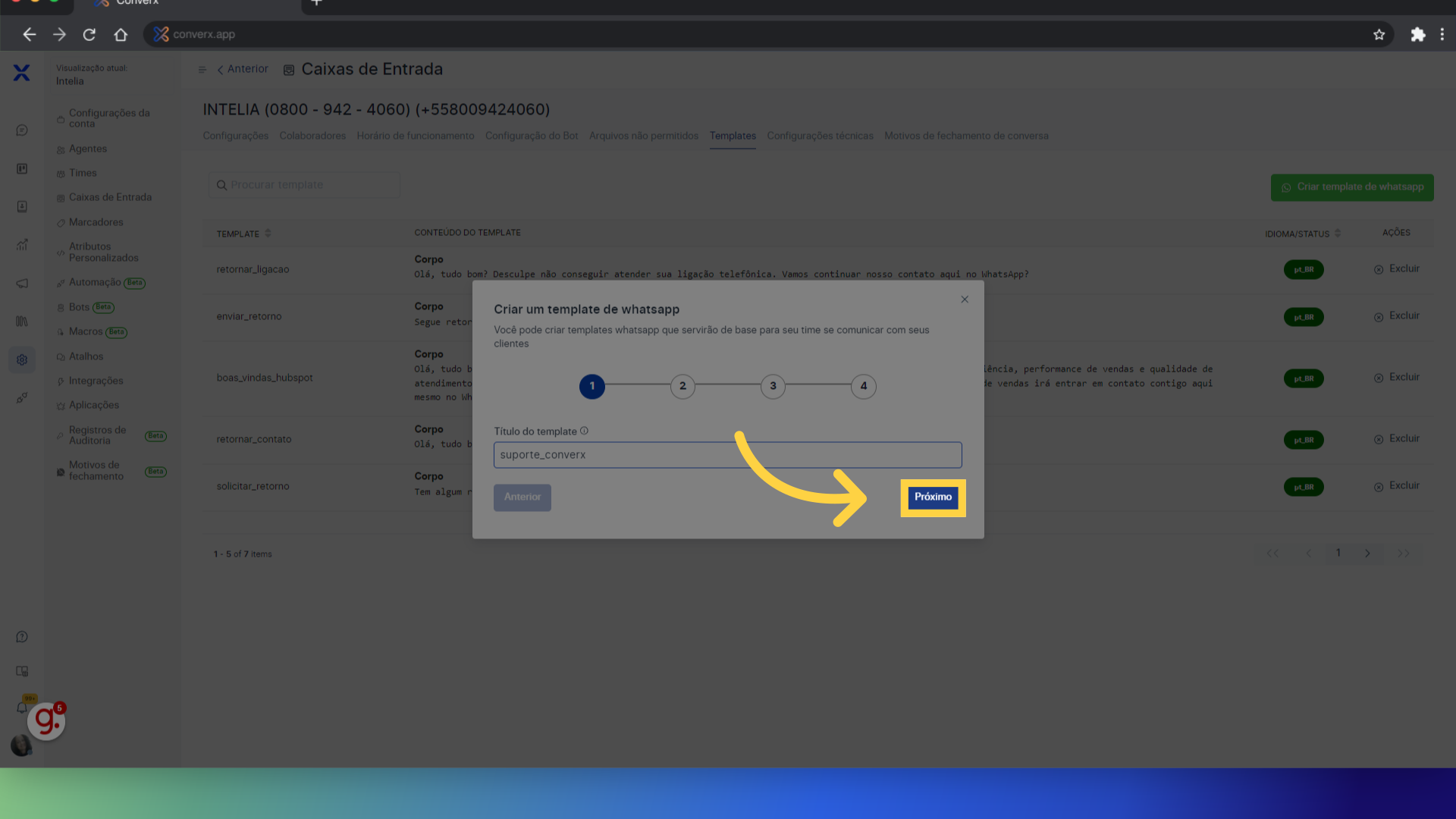Go to first page in pagination
Viewport: 1456px width, 819px height.
[x=1272, y=554]
